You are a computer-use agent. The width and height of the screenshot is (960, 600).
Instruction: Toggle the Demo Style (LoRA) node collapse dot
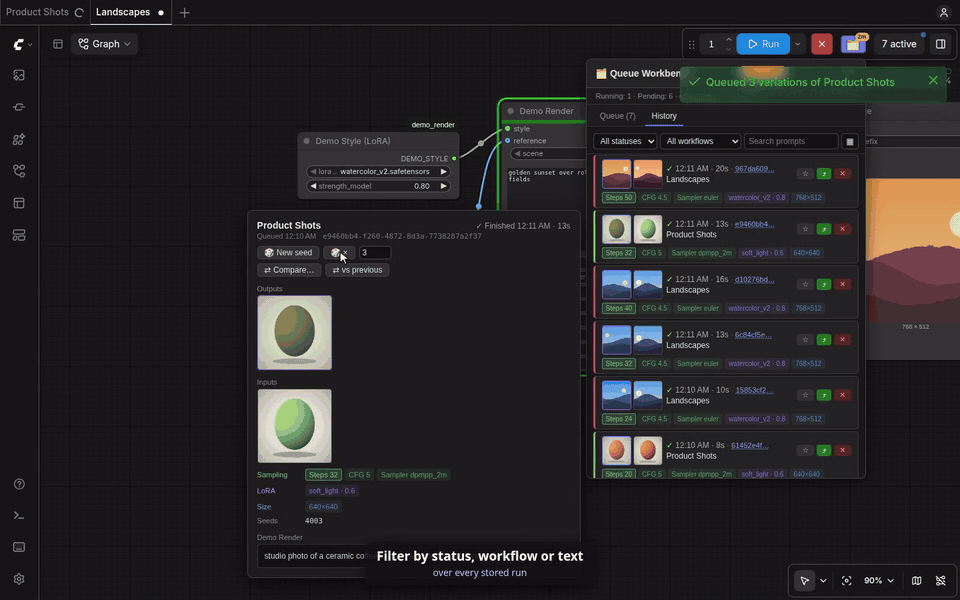pos(307,141)
